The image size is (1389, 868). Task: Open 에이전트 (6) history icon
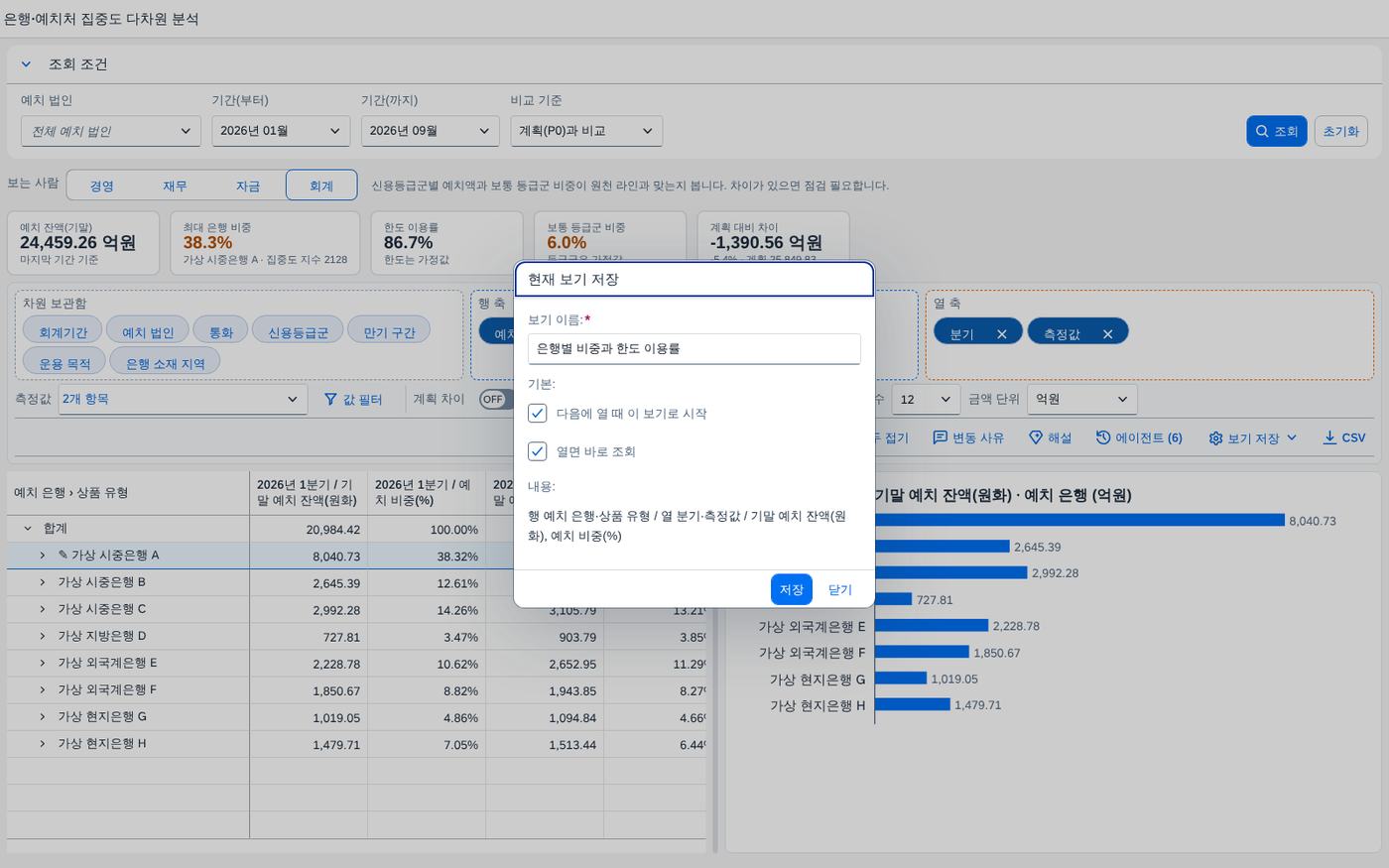1103,437
